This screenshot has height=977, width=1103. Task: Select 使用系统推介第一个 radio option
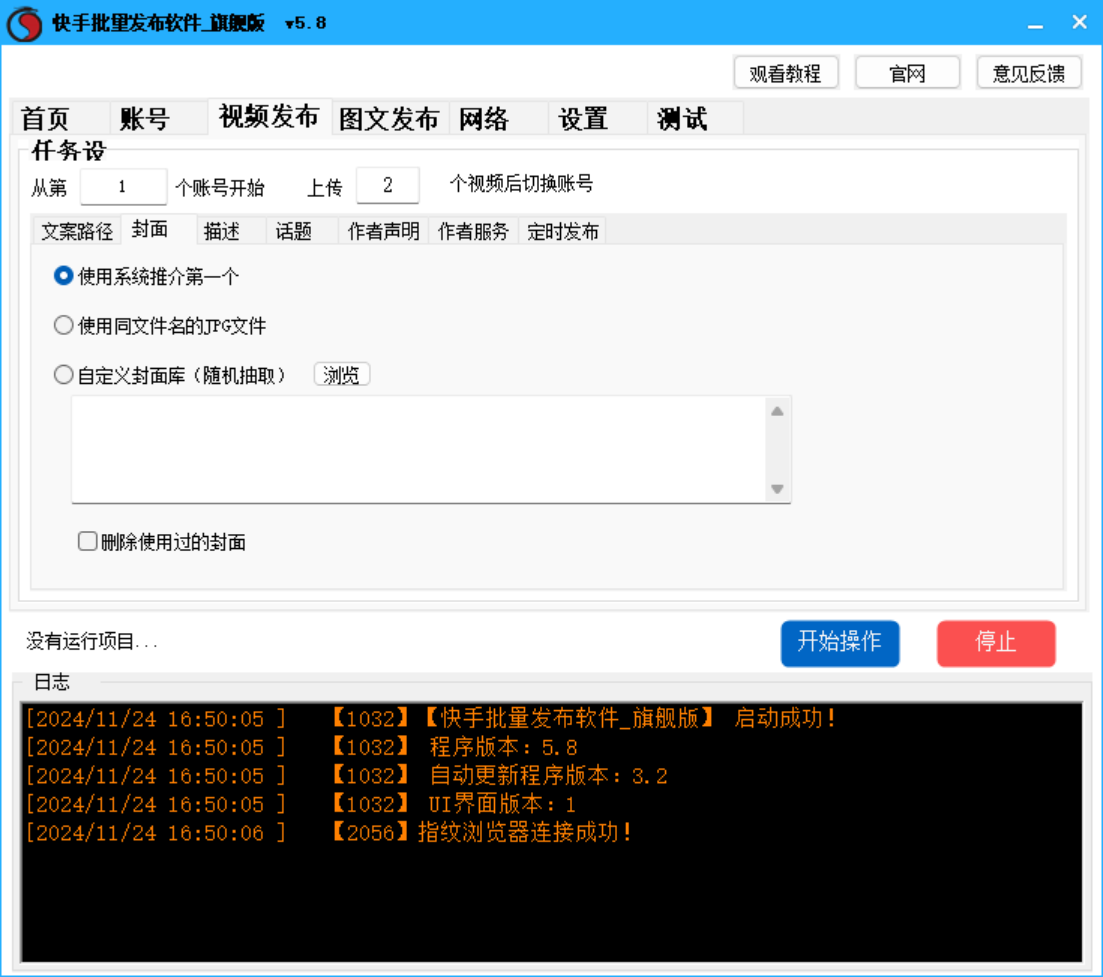146,276
